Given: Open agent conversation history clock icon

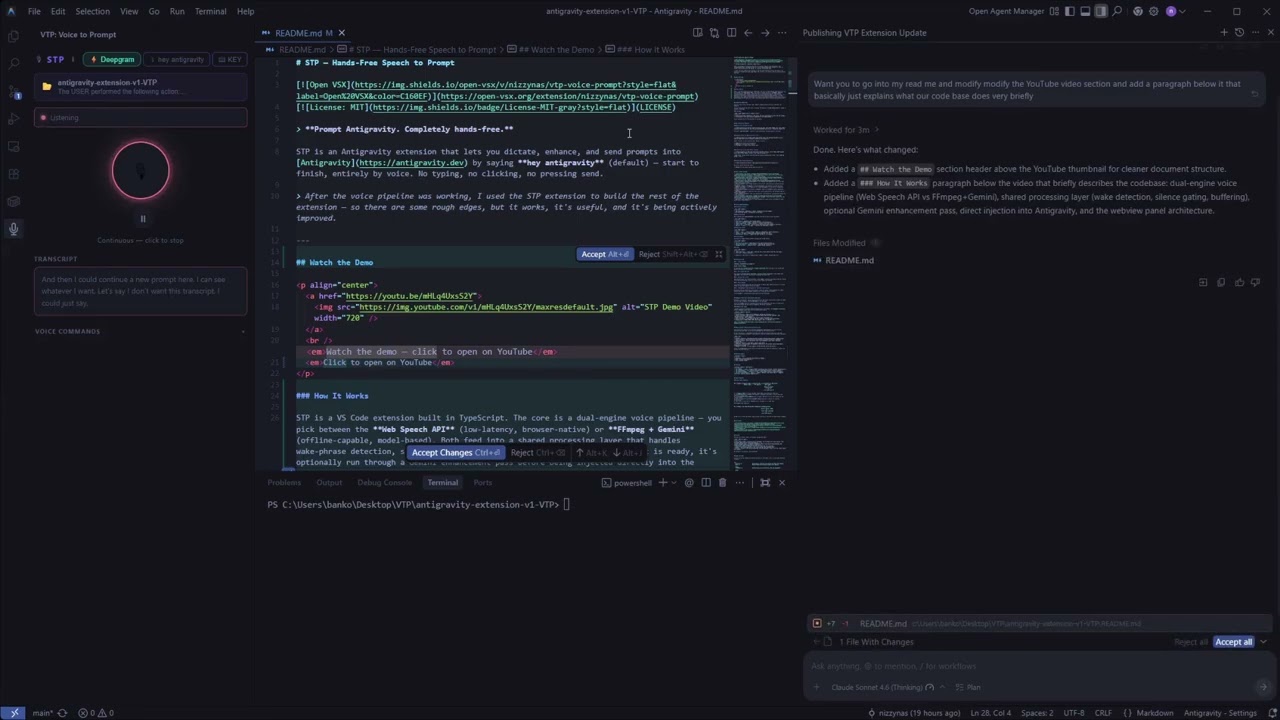Looking at the screenshot, I should point(1239,33).
